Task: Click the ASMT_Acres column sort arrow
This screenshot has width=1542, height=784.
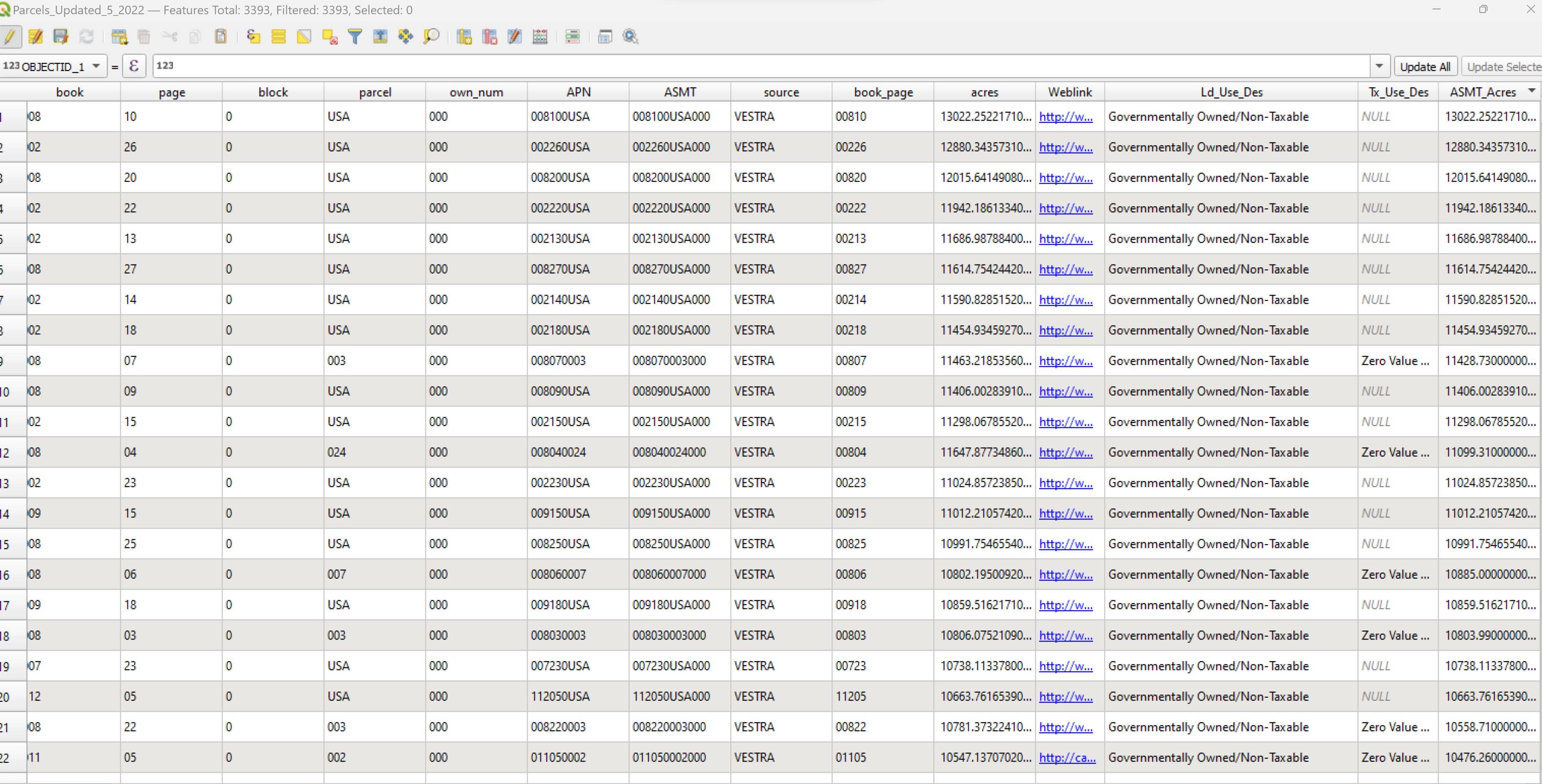Action: (1531, 91)
